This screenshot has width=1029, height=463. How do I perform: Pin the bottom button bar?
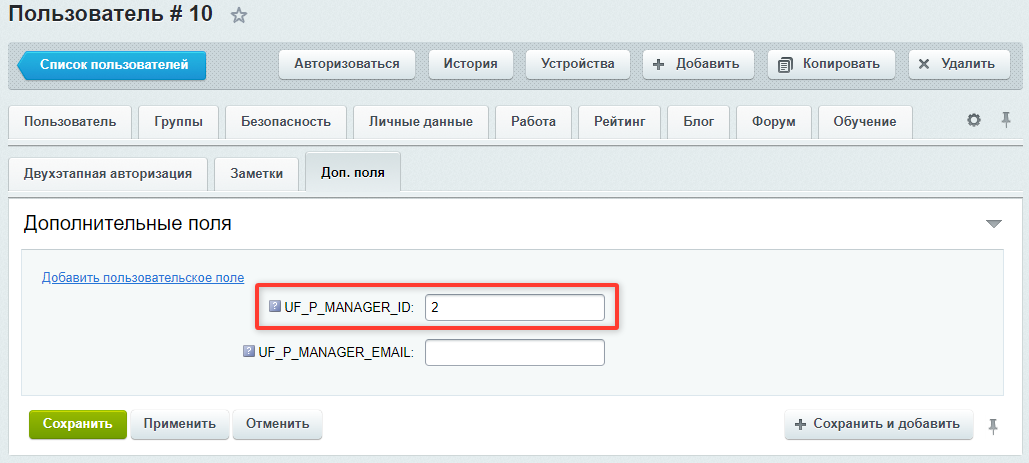click(x=994, y=426)
